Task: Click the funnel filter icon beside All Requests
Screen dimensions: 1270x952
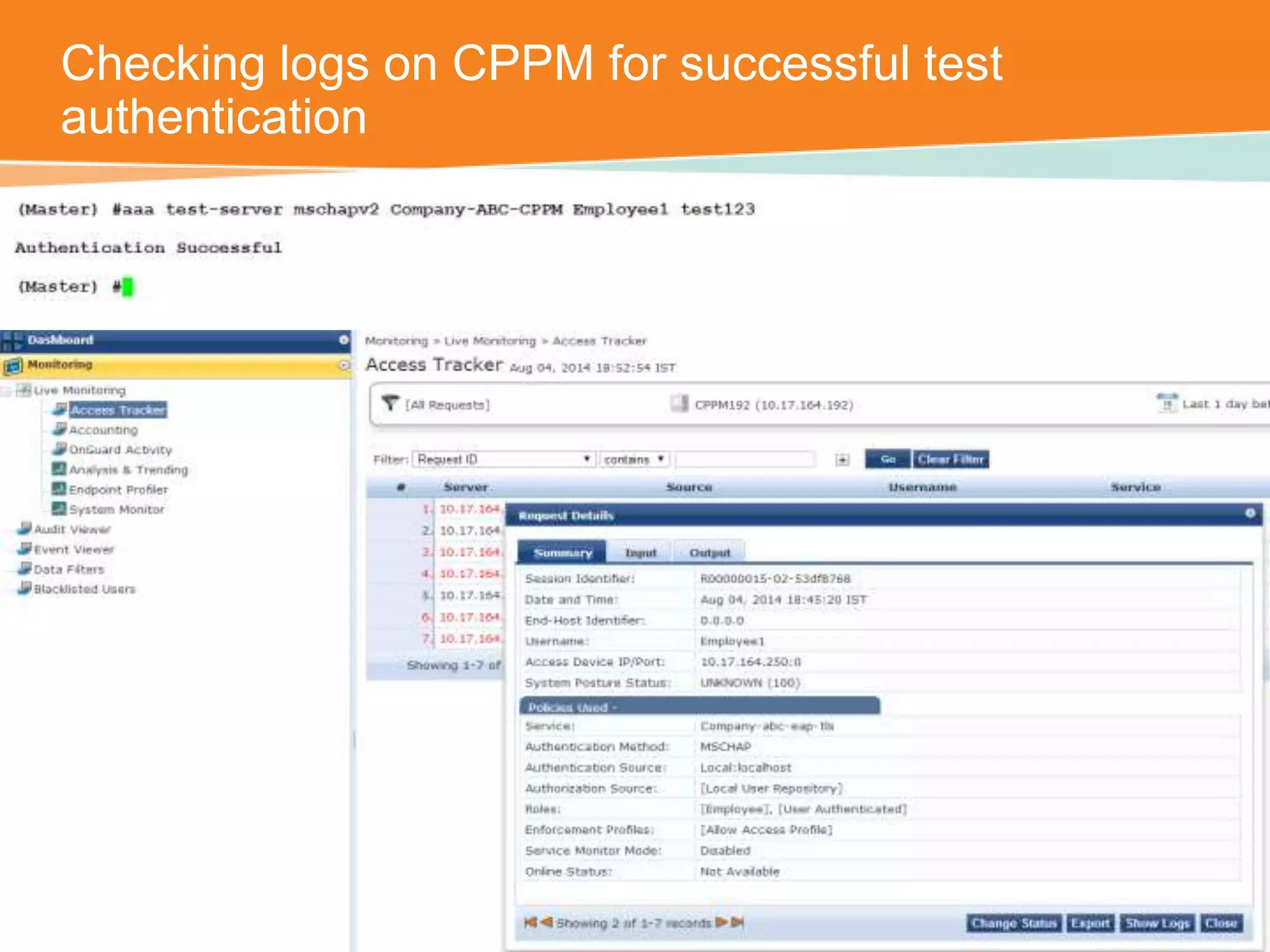Action: click(390, 403)
